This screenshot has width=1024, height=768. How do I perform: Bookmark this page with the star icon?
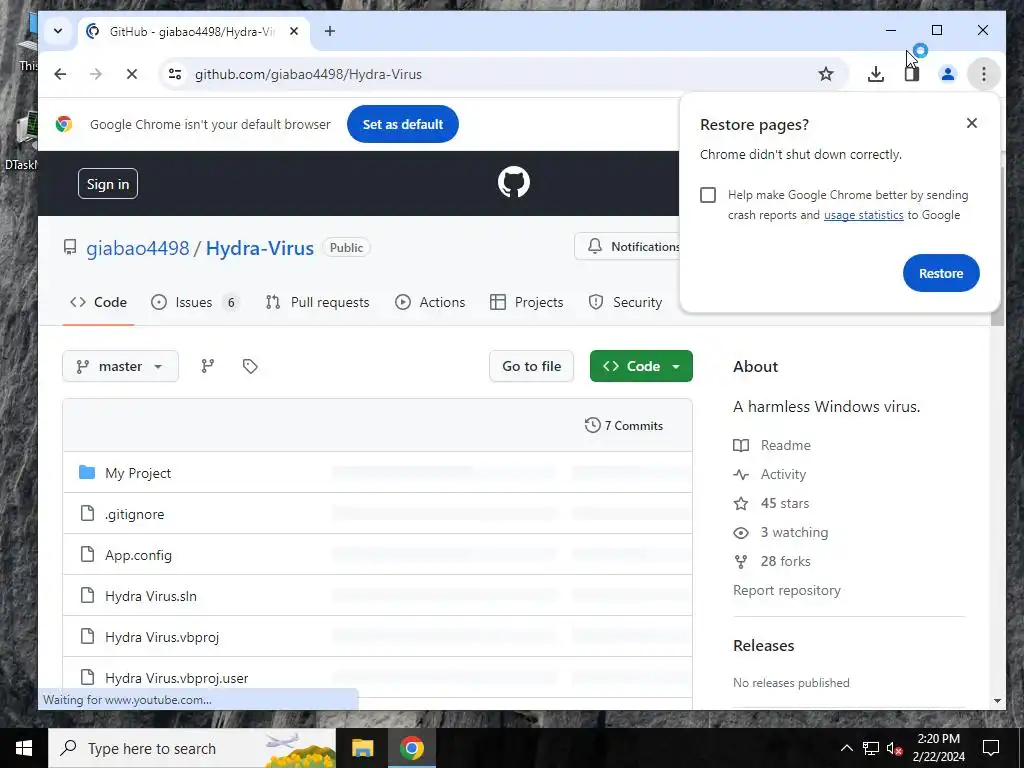pos(825,74)
